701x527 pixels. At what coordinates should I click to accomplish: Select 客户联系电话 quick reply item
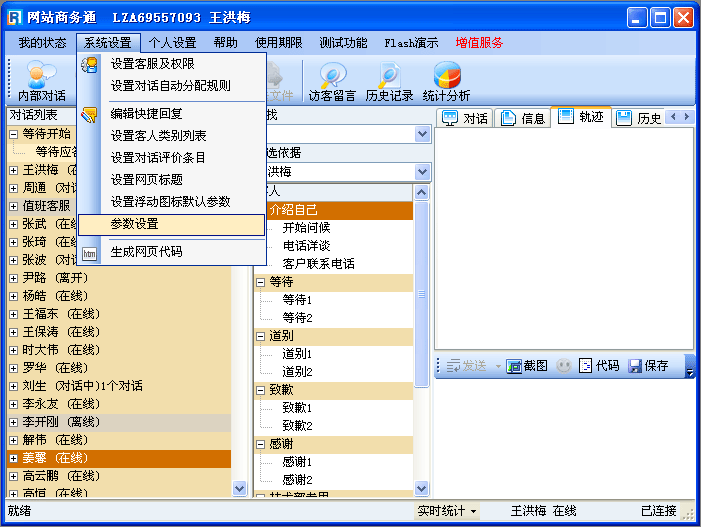point(318,264)
